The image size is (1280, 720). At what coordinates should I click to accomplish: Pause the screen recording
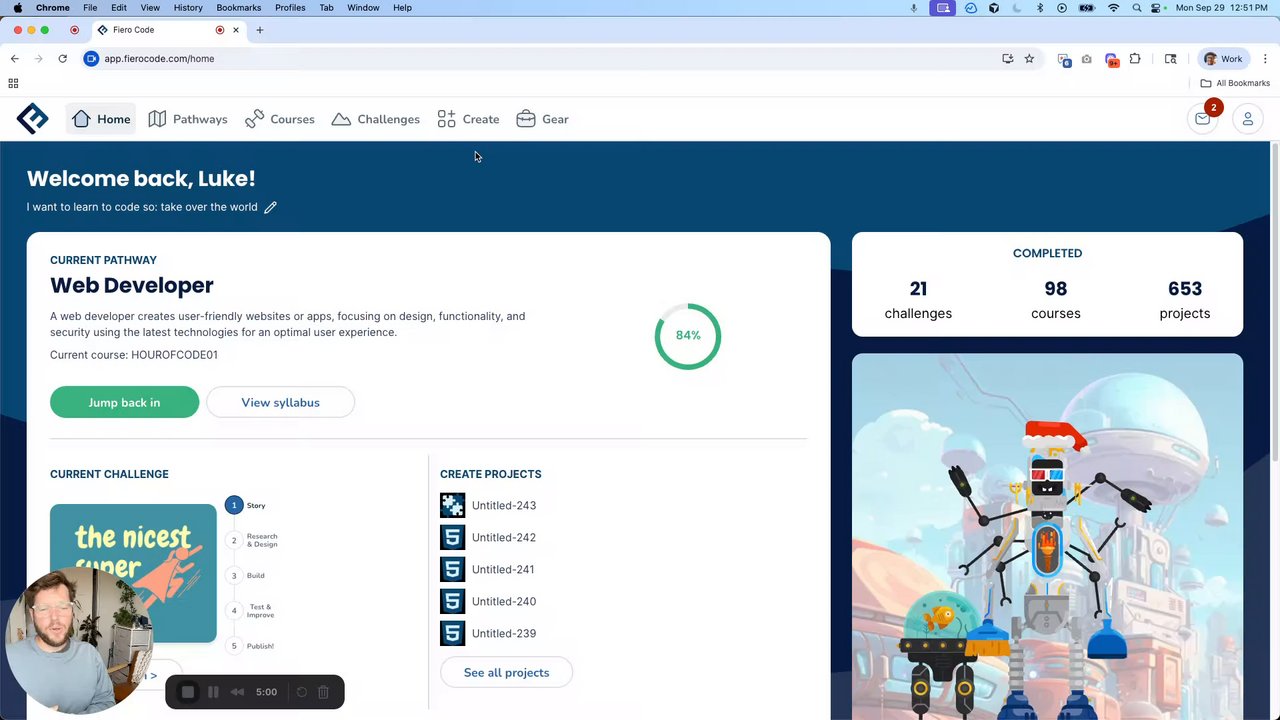pyautogui.click(x=213, y=692)
